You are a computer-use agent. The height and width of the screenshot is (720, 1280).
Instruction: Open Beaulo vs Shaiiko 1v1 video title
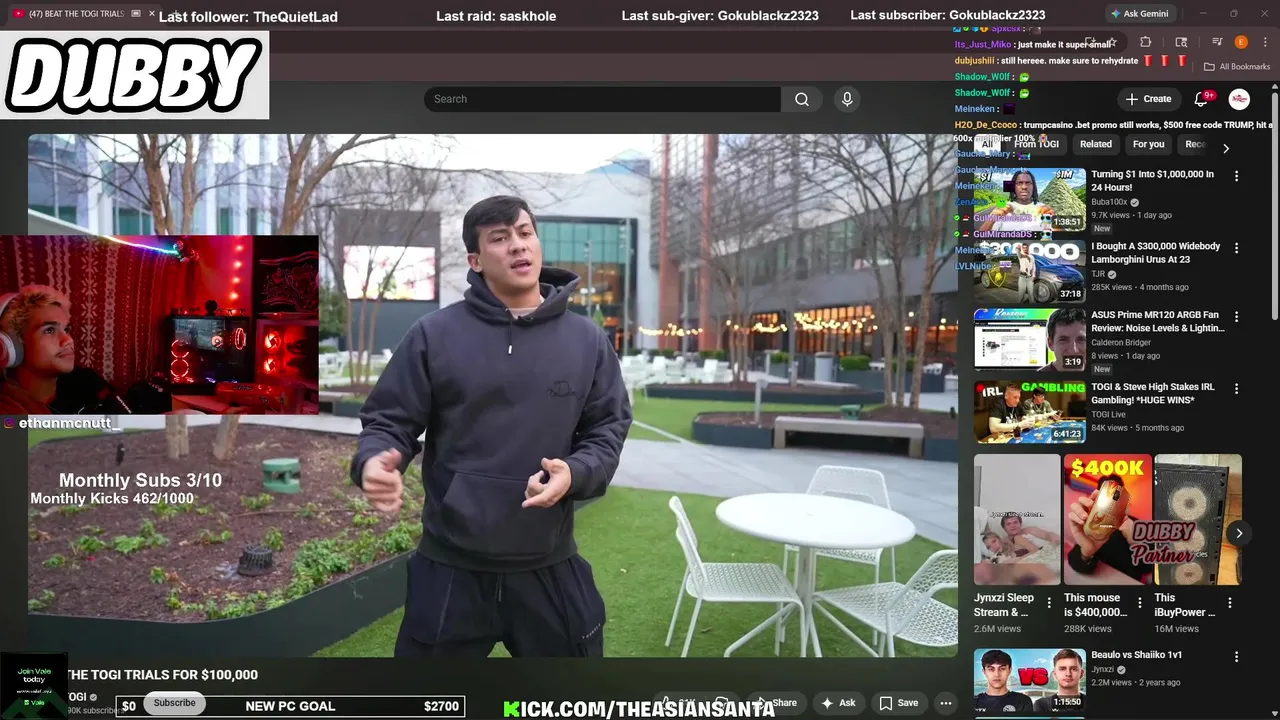coord(1136,655)
